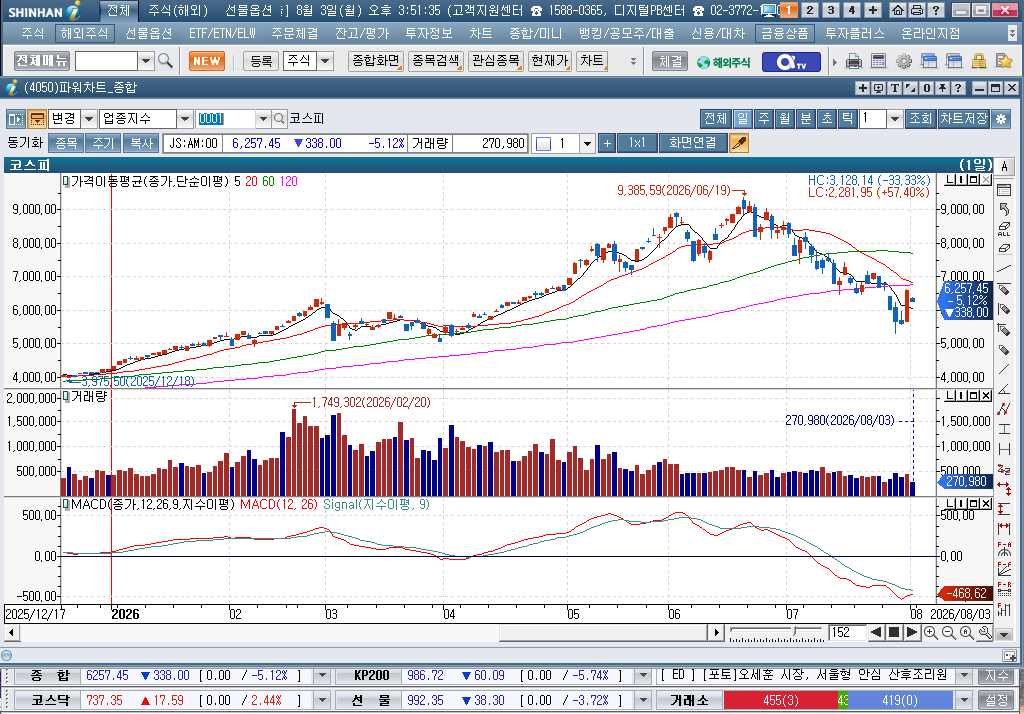
Task: Open the 거래소 advance-decline dropdown
Action: tap(965, 700)
